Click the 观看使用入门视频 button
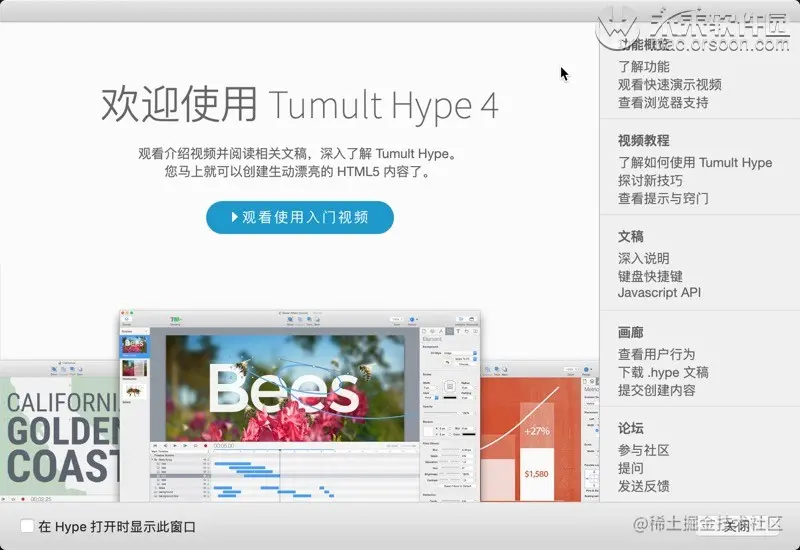The image size is (800, 550). coord(299,217)
